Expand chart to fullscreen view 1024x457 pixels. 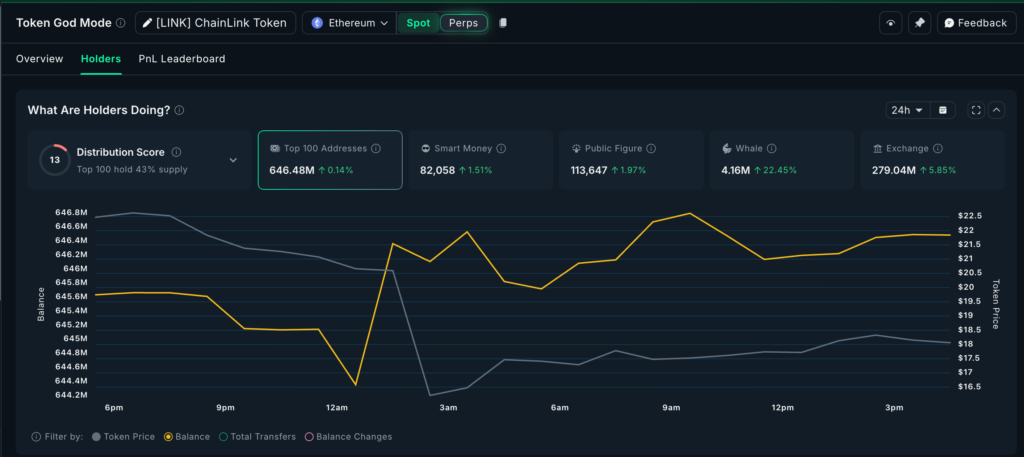976,110
